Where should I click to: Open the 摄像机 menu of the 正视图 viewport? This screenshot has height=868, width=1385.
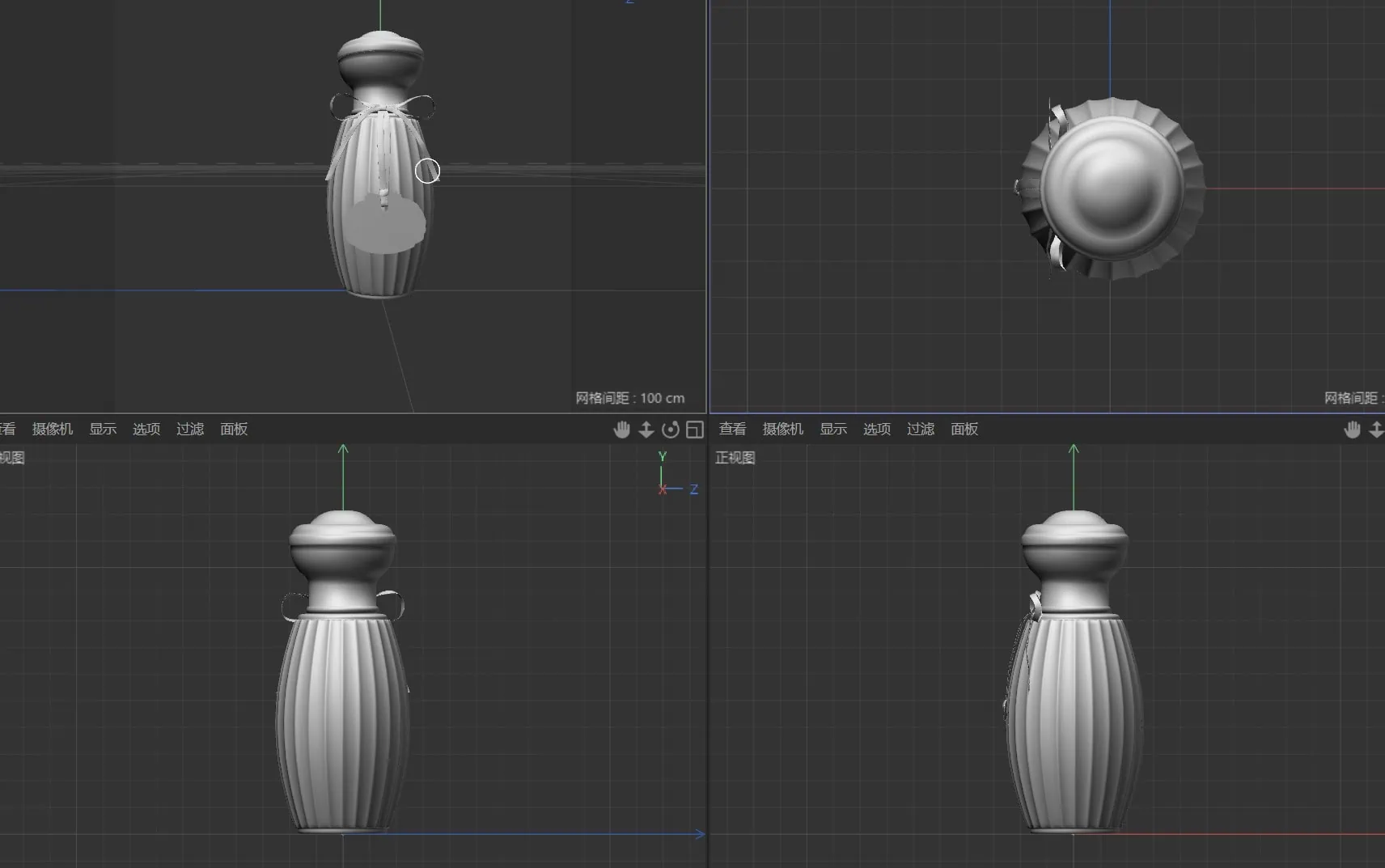point(783,429)
